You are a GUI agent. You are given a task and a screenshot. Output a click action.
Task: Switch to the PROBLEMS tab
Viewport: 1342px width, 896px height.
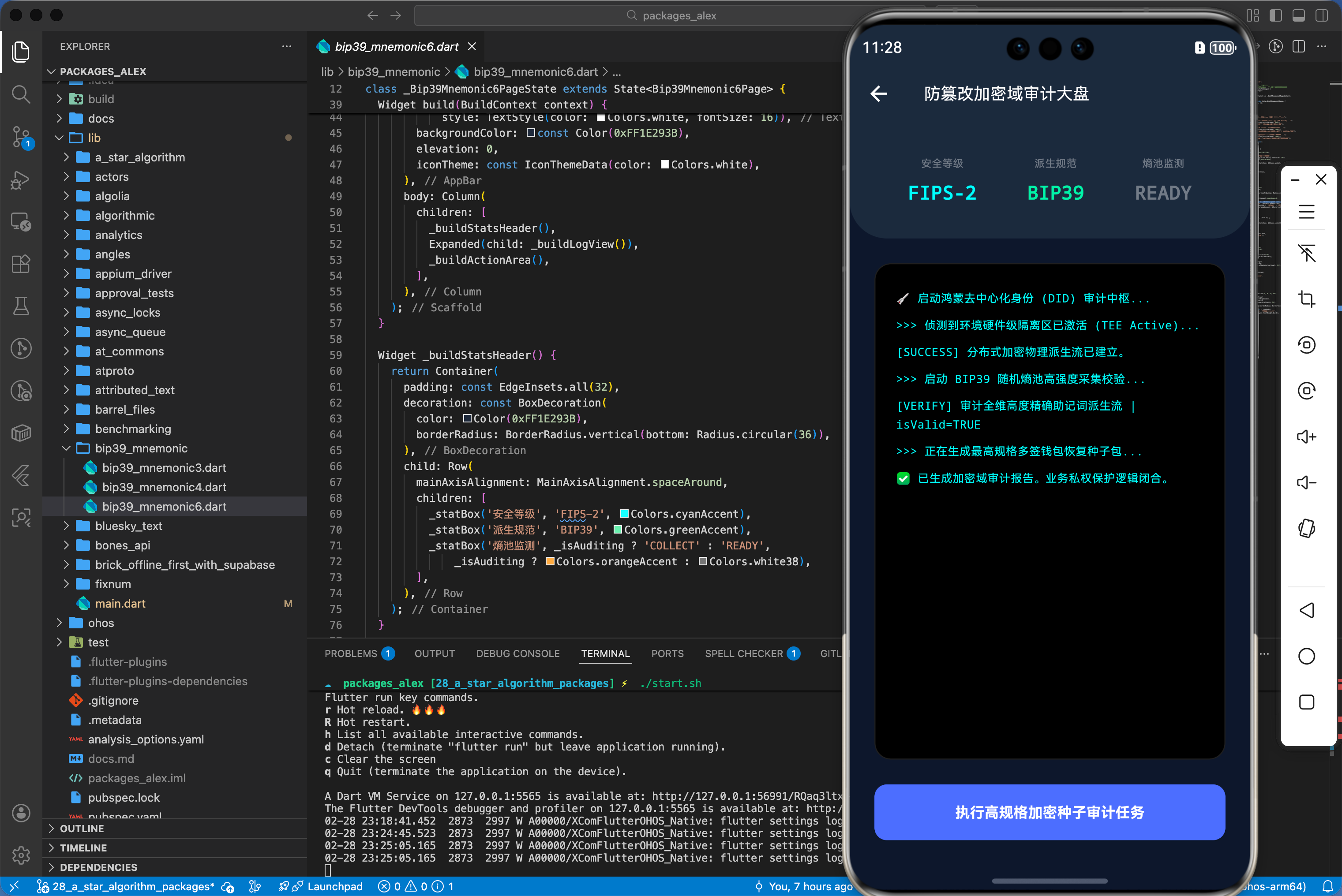[350, 653]
